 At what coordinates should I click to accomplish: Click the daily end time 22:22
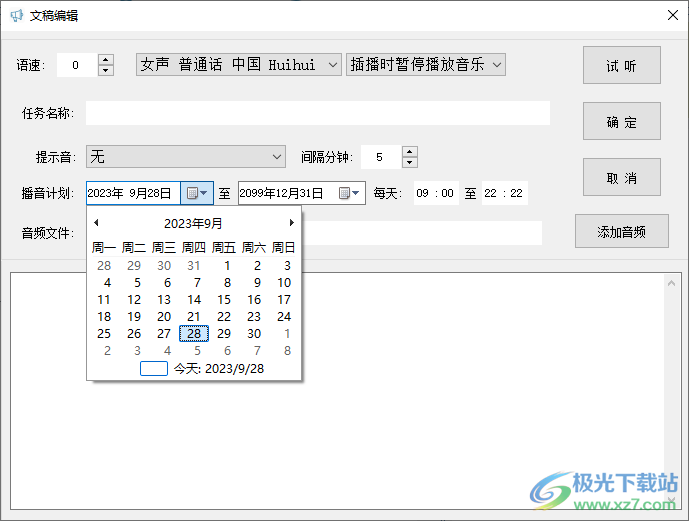pyautogui.click(x=504, y=193)
